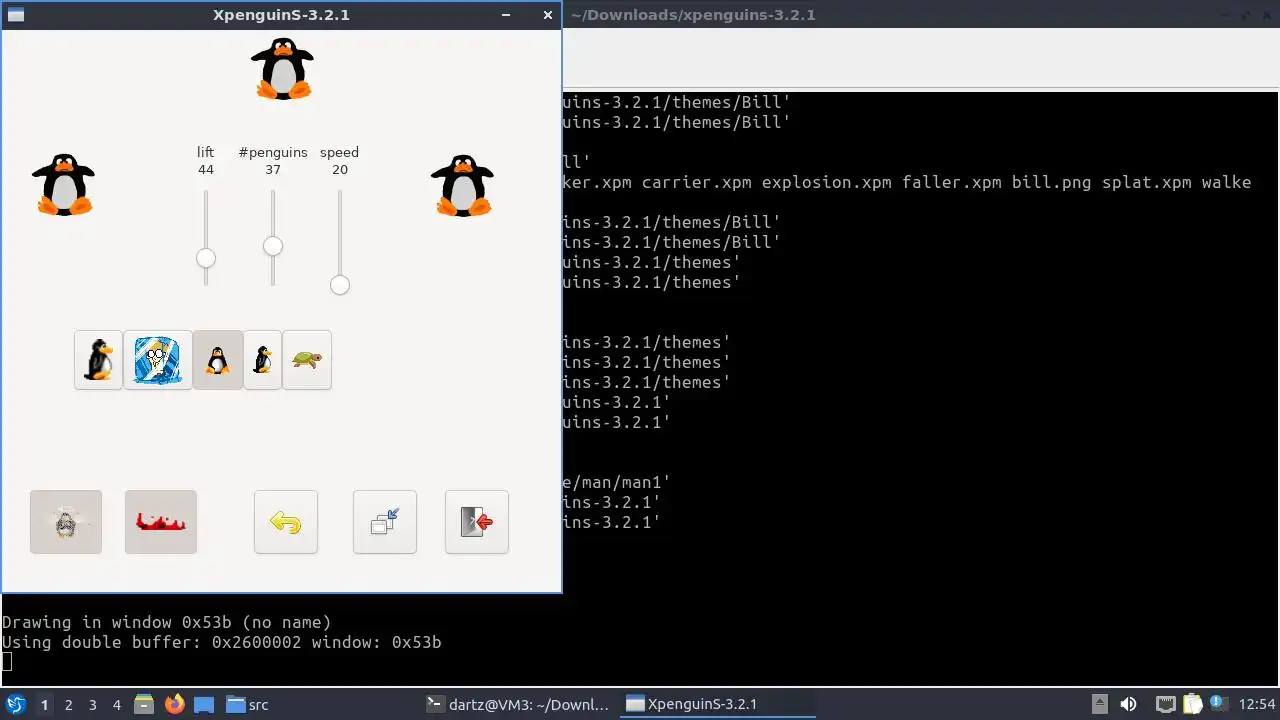Click the 12:54 clock

(1257, 704)
